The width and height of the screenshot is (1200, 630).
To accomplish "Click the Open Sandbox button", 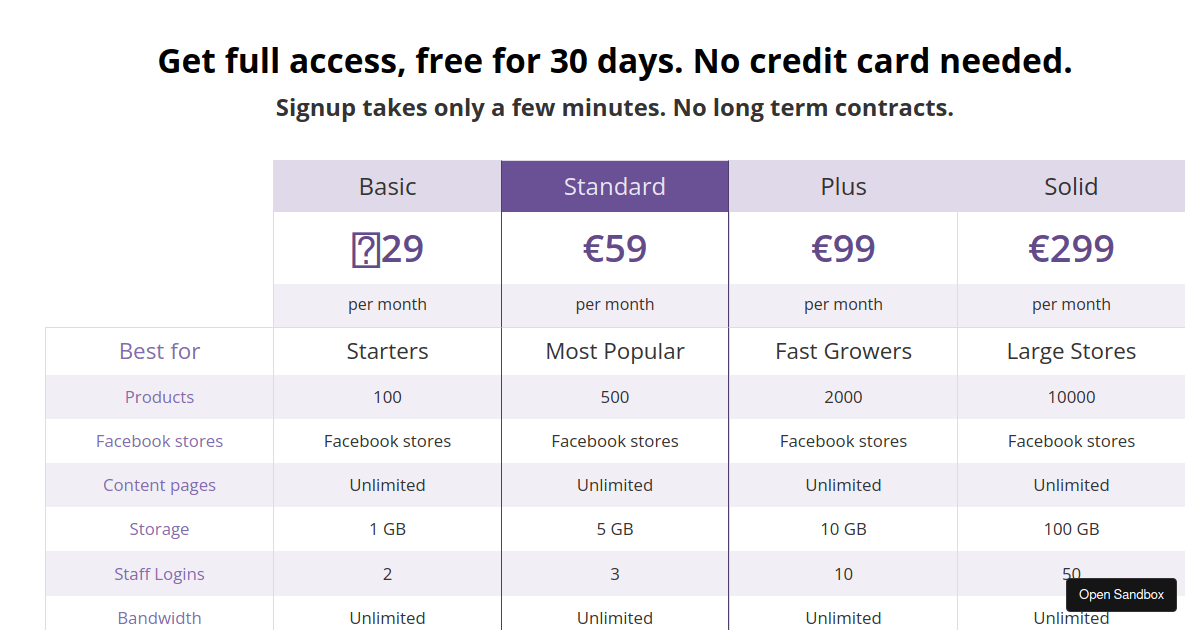I will [1121, 595].
